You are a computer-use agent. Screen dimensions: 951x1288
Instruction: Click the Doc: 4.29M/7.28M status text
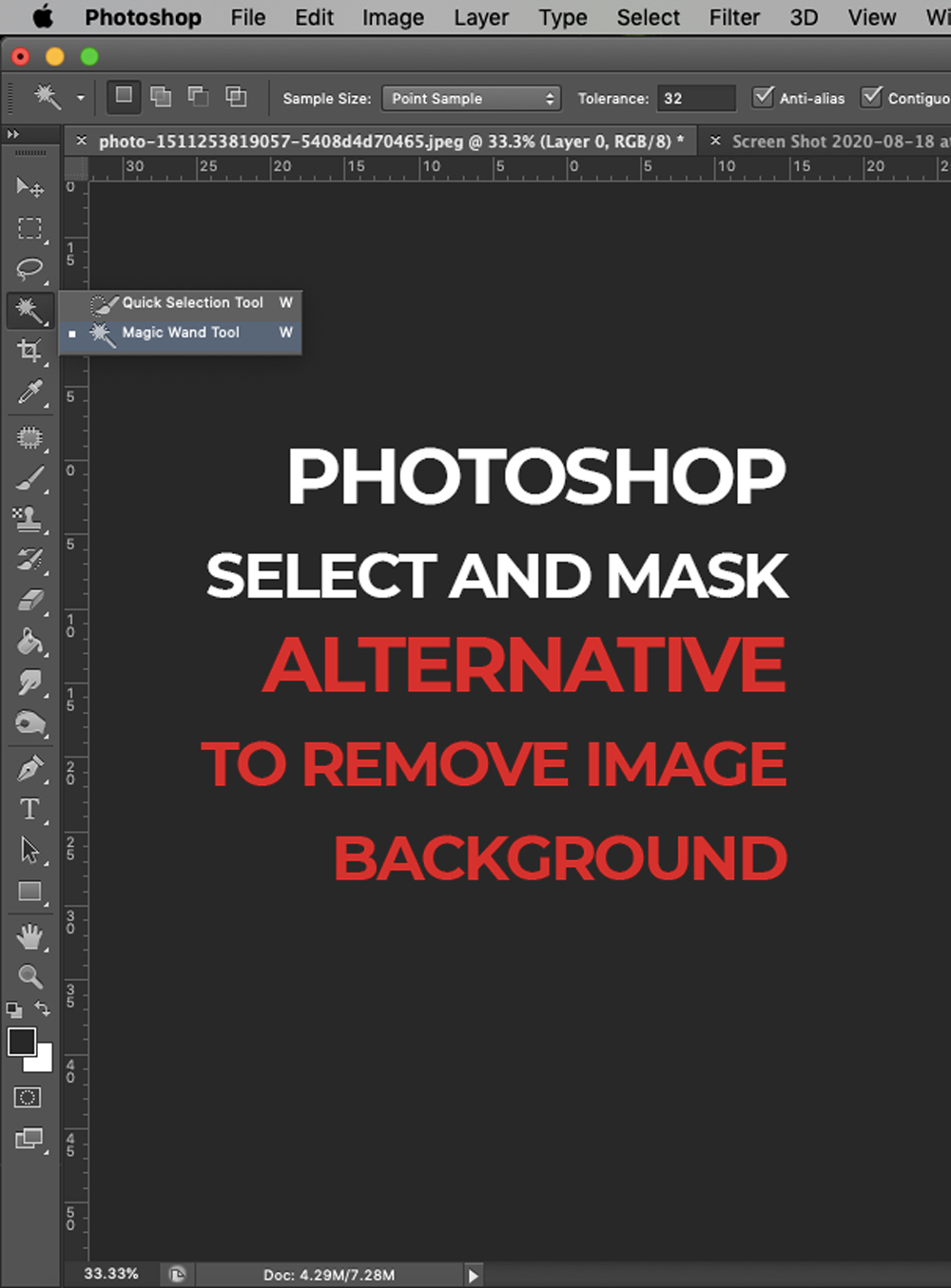329,1275
